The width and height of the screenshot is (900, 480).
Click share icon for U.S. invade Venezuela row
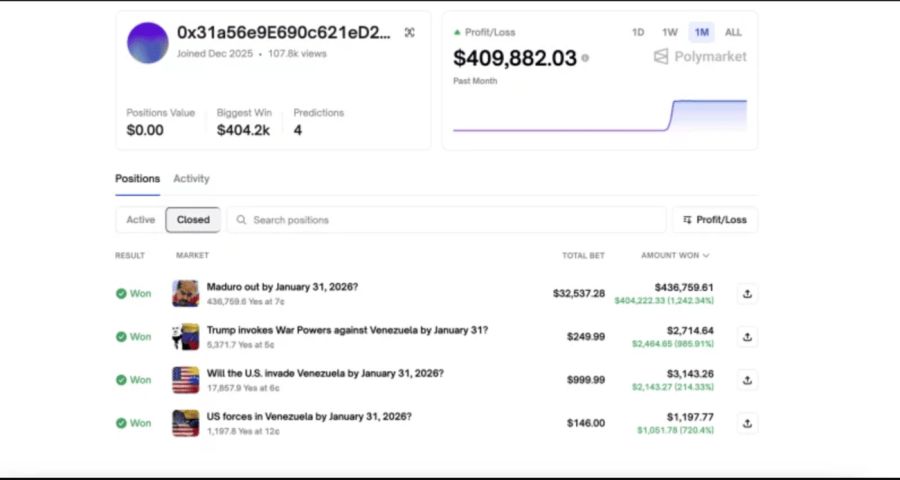click(747, 380)
